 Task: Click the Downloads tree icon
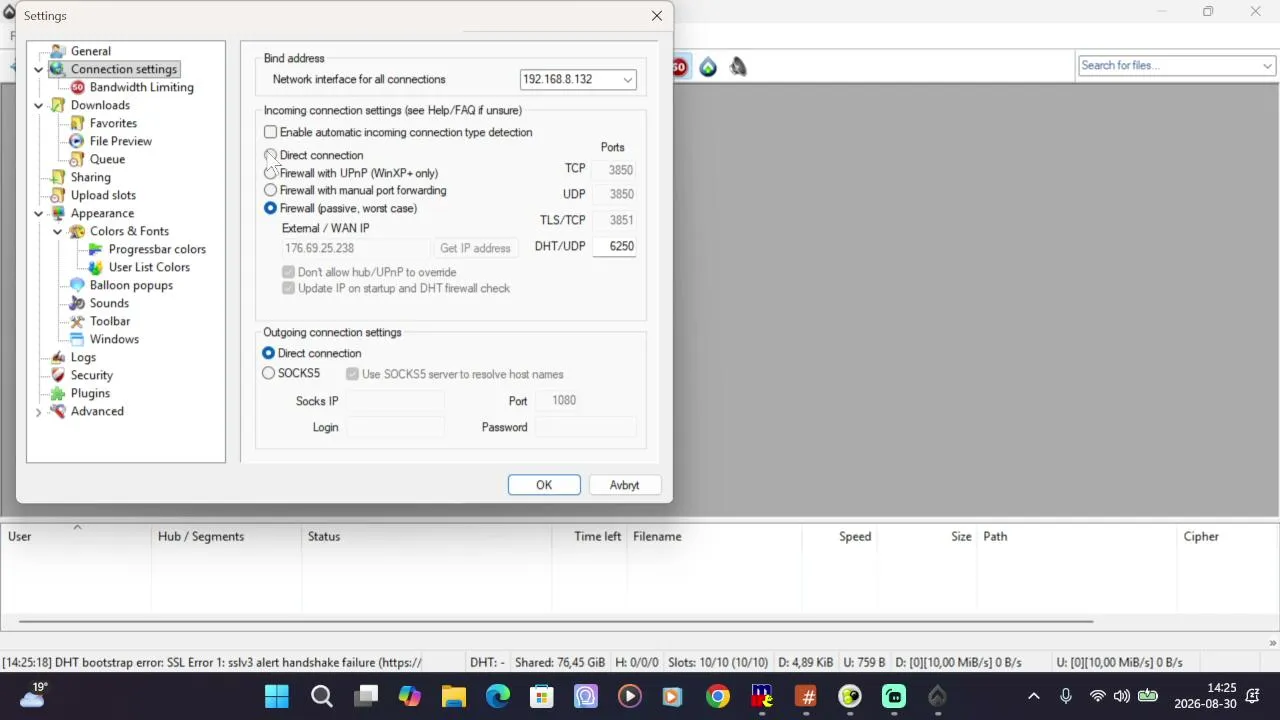(58, 105)
